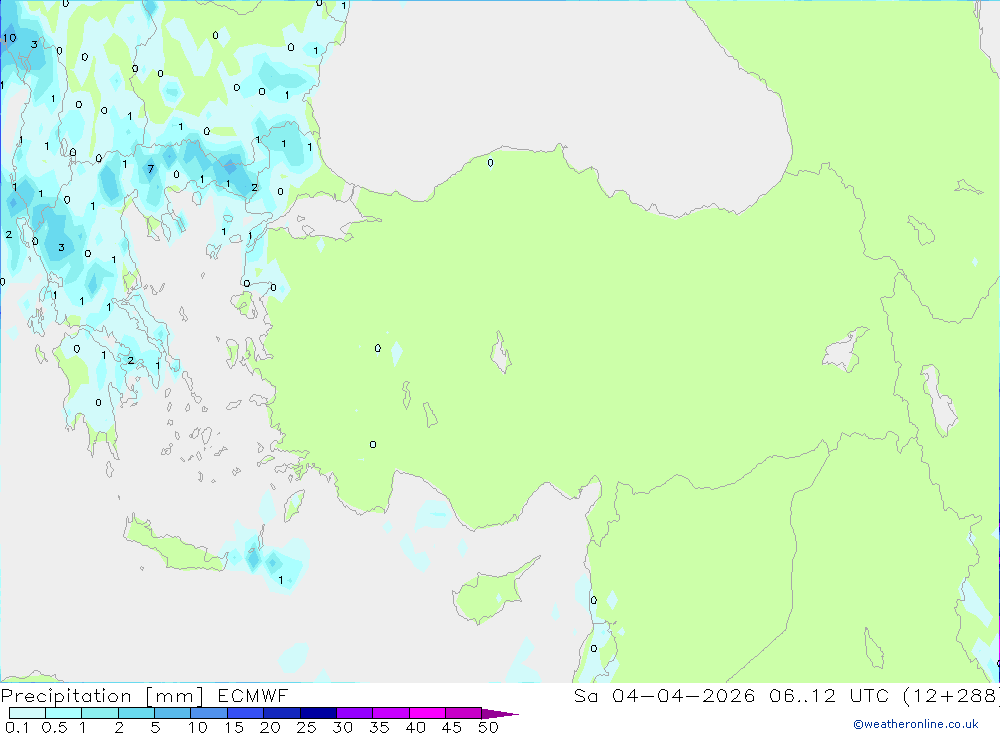
Task: Click the '20' legend scale label
Action: [x=270, y=727]
